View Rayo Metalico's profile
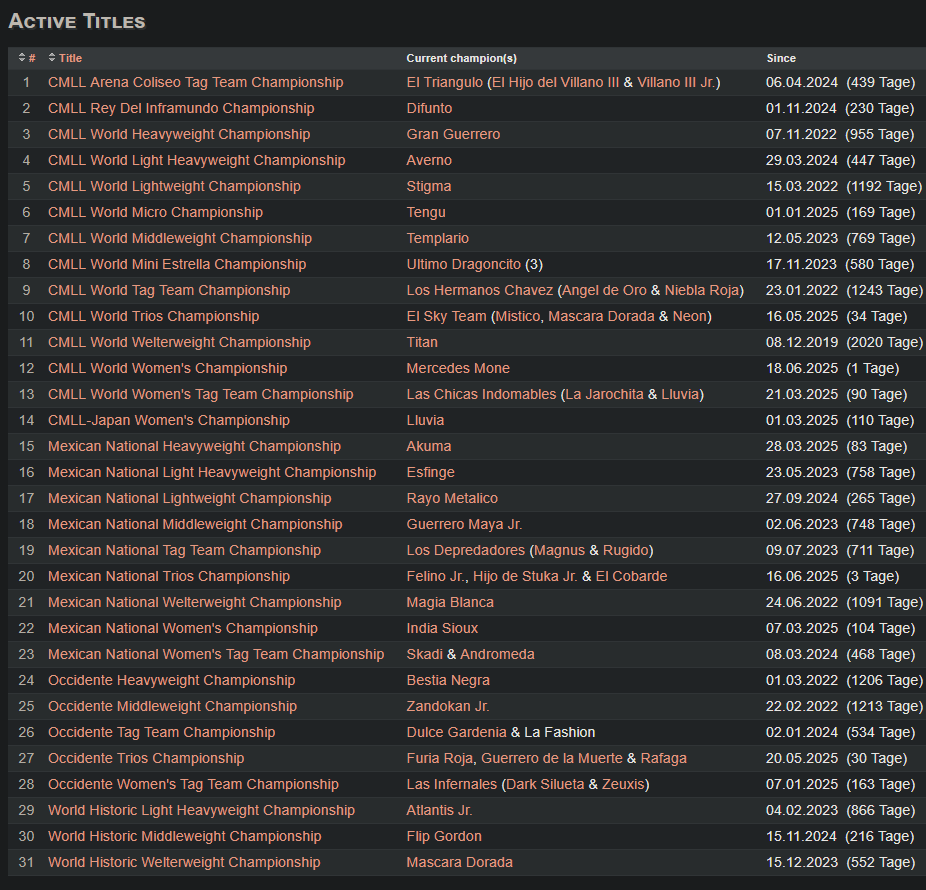926x890 pixels. pyautogui.click(x=452, y=498)
